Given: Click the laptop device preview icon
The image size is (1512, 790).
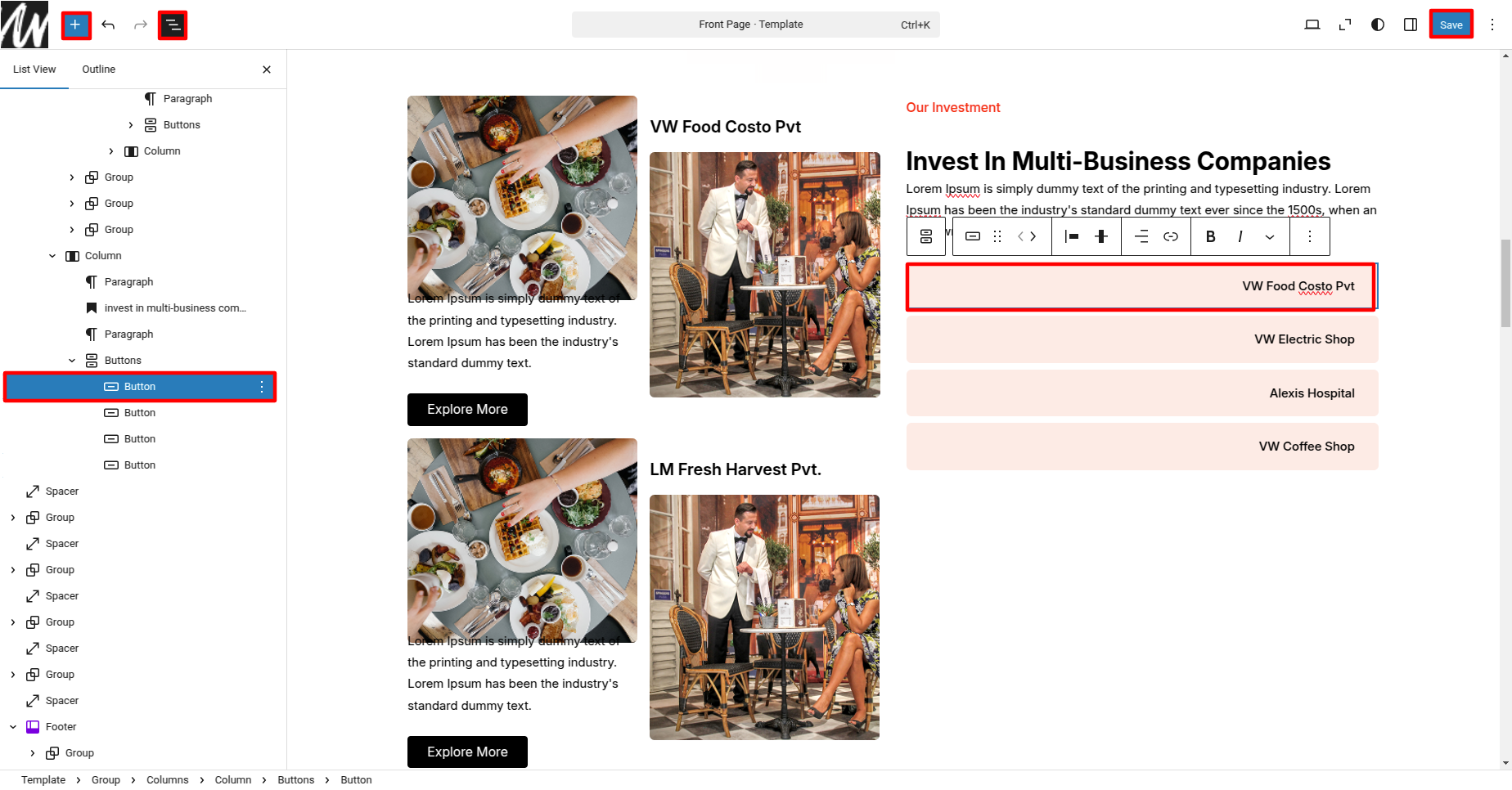Looking at the screenshot, I should (x=1312, y=25).
